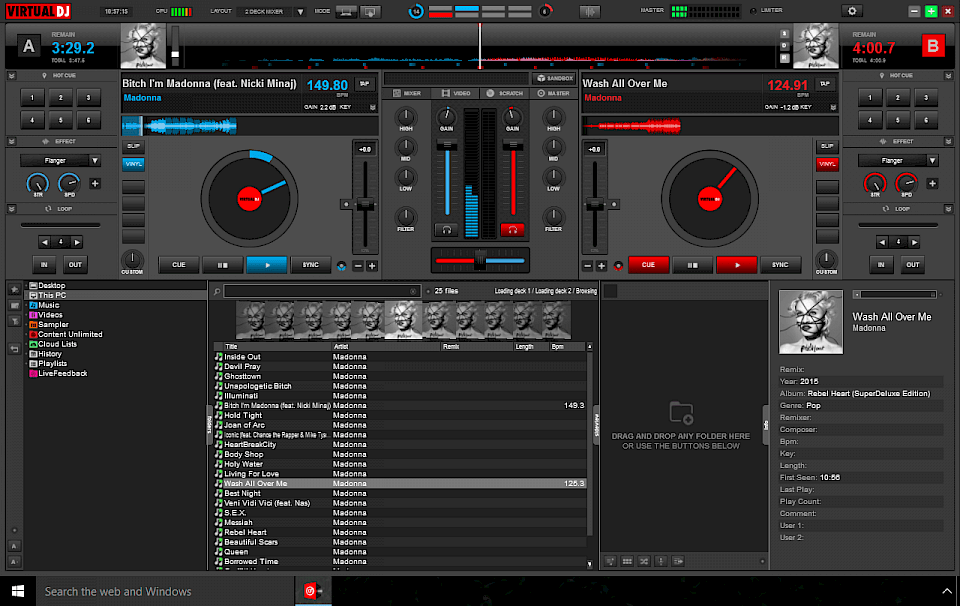The image size is (960, 606).
Task: Click the automix playlist icon in sideview toolbar
Action: click(678, 561)
